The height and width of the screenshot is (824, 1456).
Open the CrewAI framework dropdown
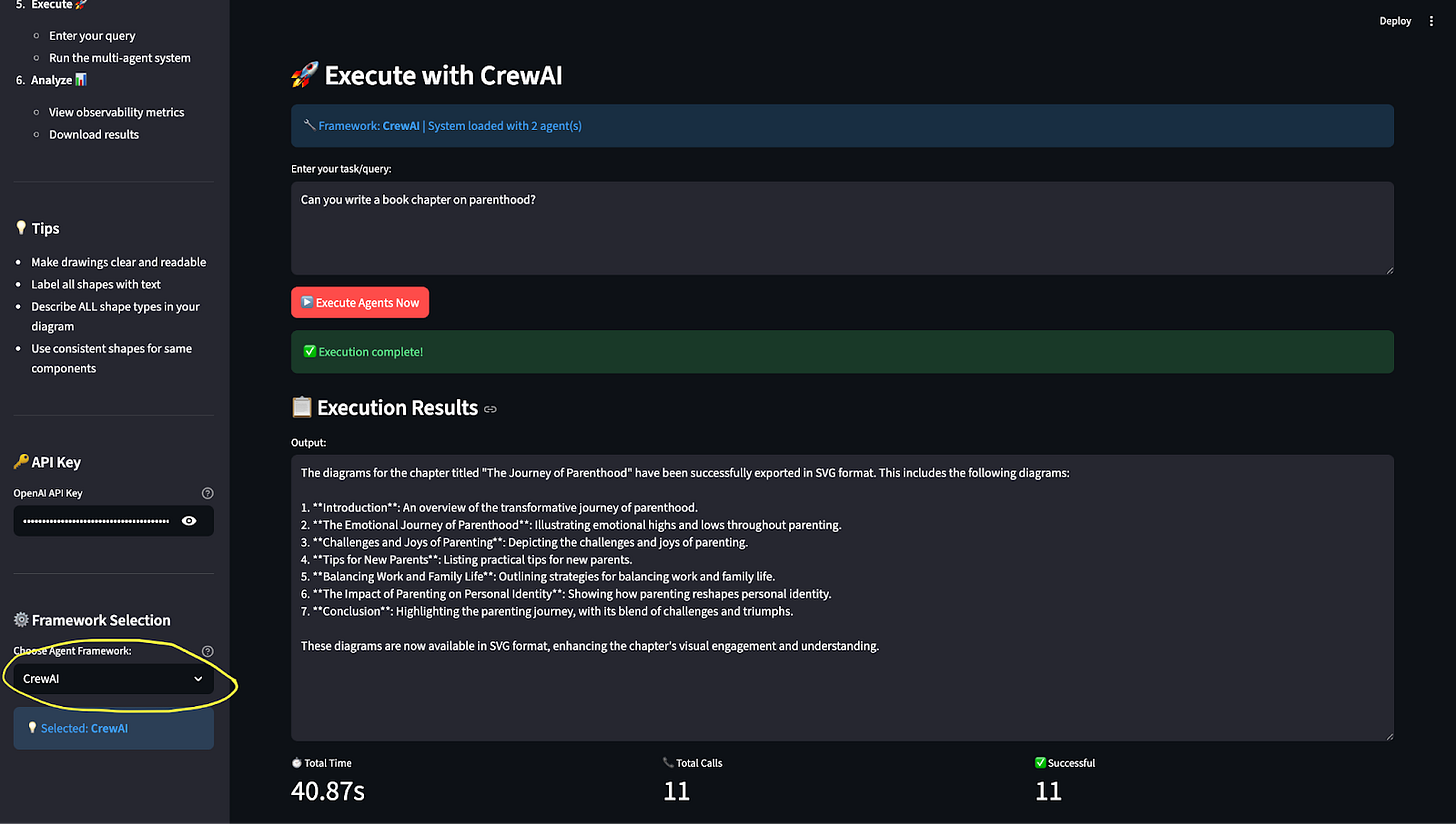[113, 679]
